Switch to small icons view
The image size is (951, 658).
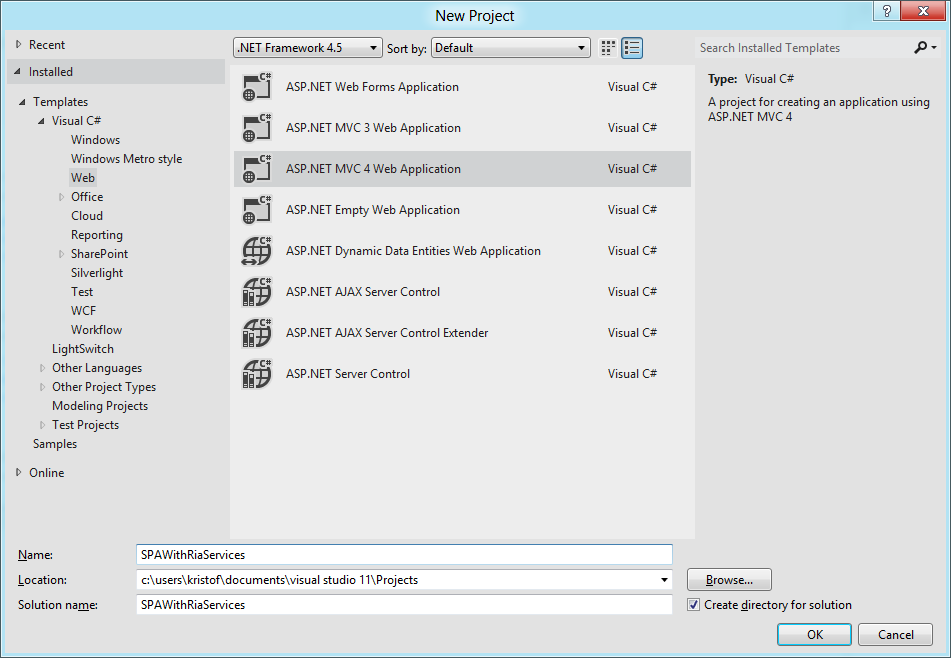607,47
